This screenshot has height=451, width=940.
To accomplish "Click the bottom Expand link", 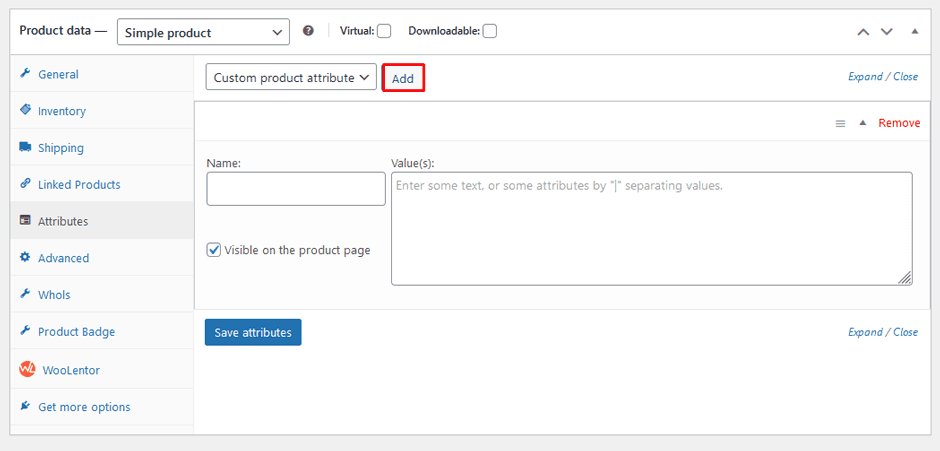I will [865, 332].
